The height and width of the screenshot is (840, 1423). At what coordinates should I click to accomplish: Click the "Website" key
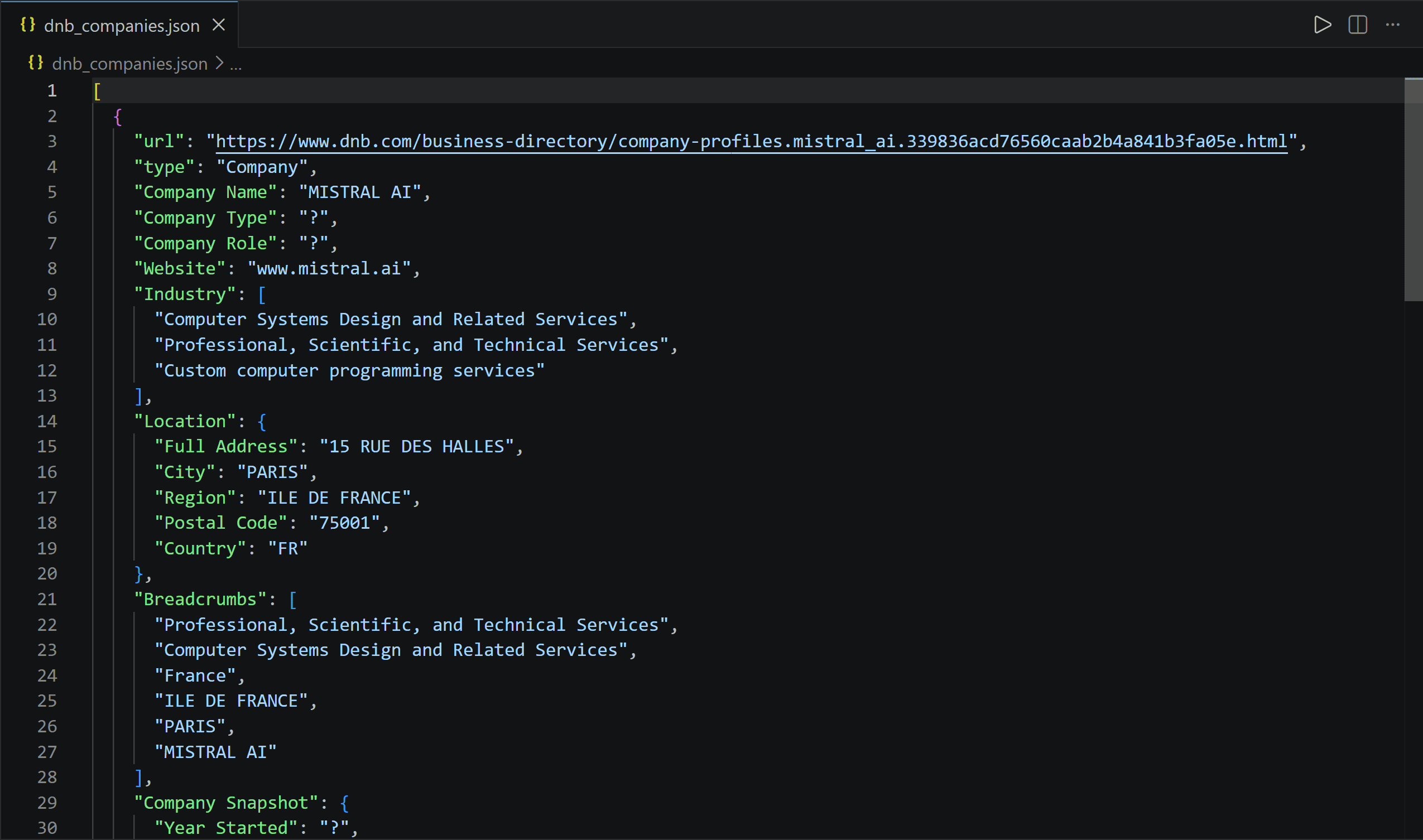coord(180,268)
